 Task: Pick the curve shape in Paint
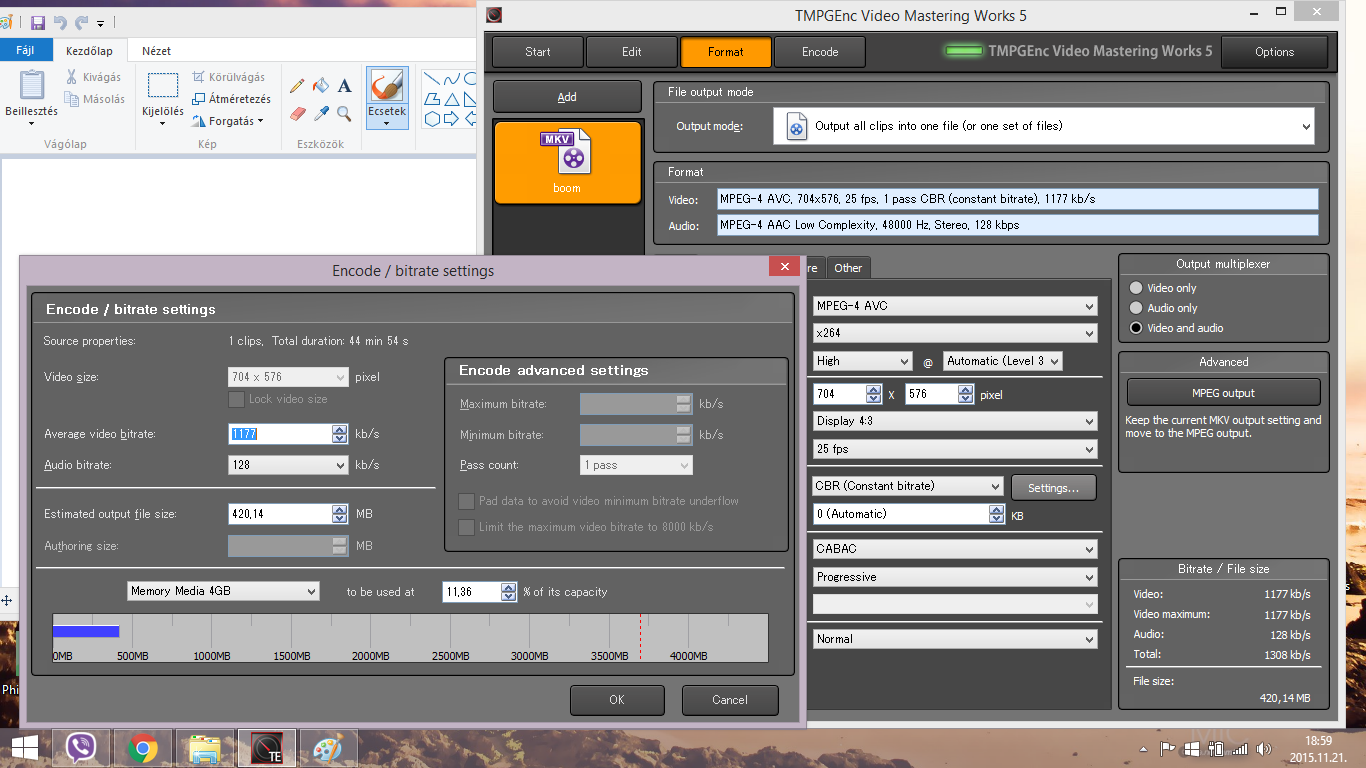coord(452,79)
